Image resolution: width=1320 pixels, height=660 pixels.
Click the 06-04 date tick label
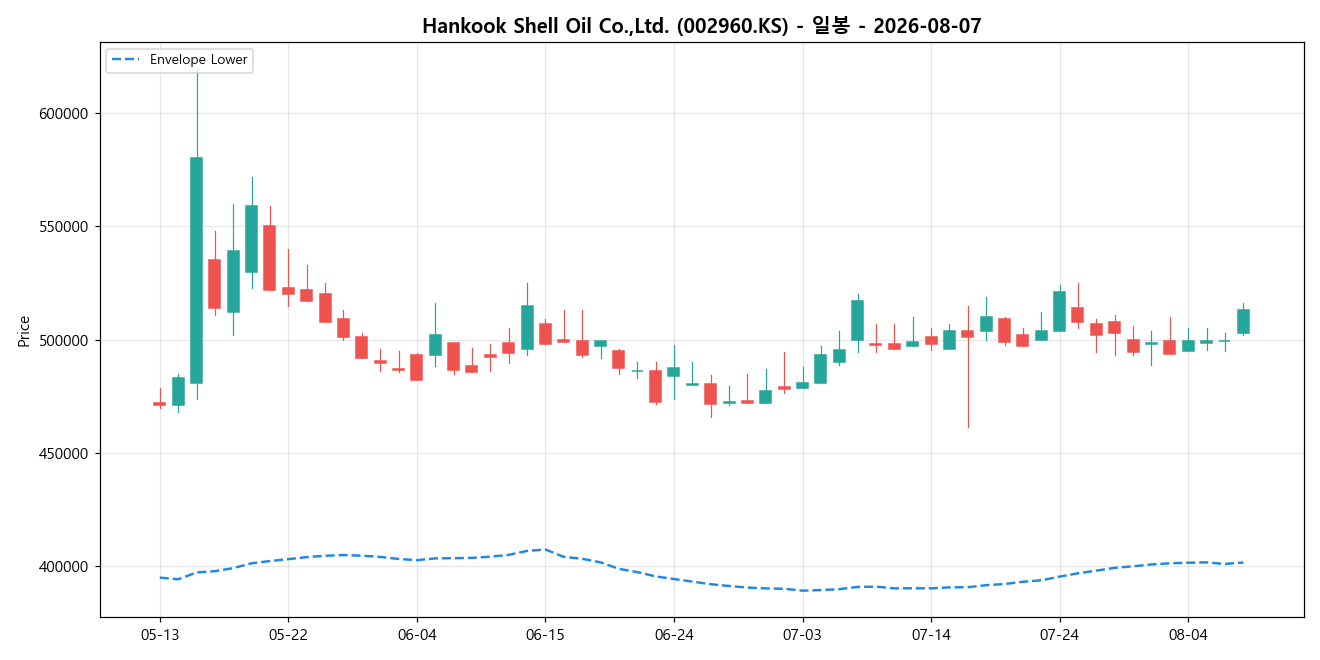click(x=416, y=635)
